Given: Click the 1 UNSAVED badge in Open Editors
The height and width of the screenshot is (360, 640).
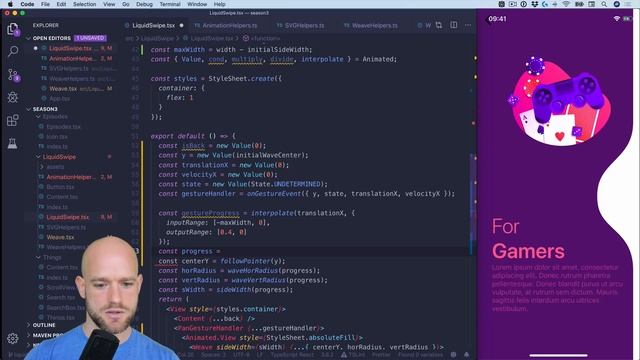Looking at the screenshot, I should point(90,38).
